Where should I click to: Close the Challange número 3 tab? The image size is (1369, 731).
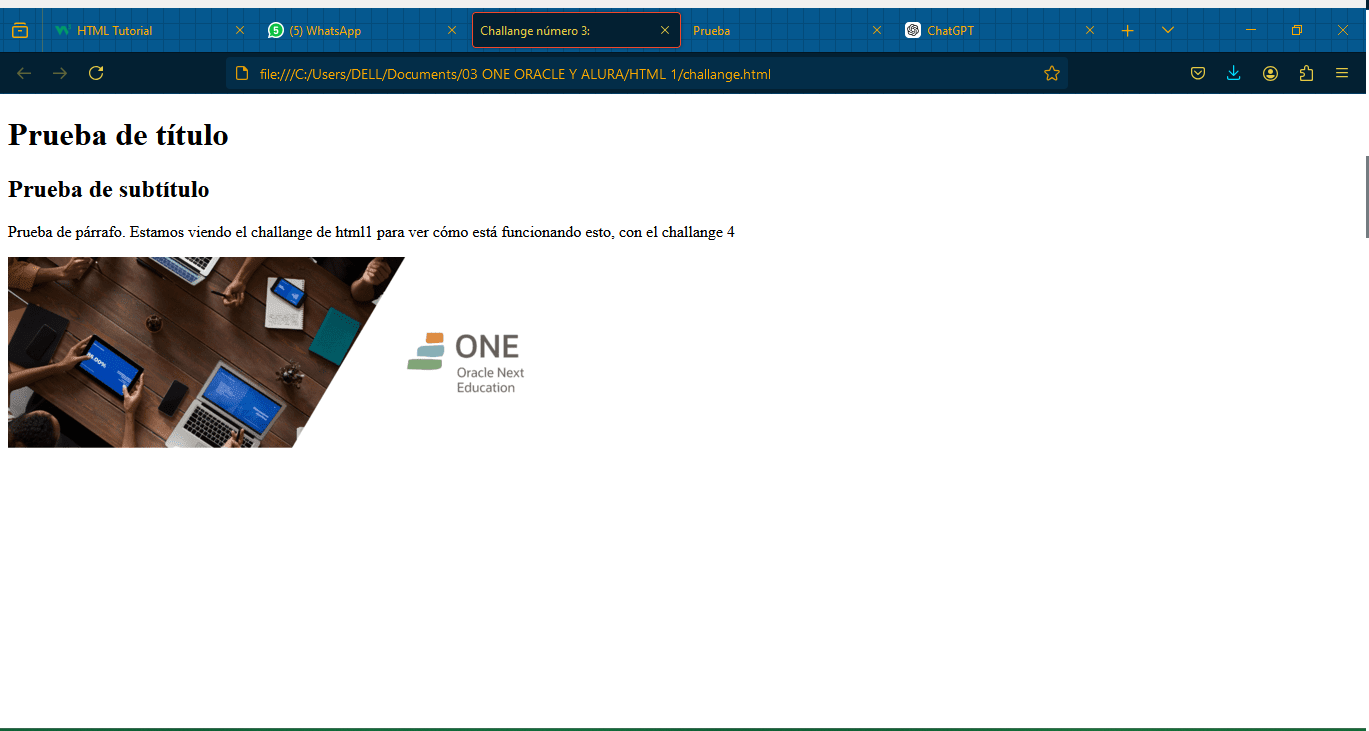tap(665, 31)
